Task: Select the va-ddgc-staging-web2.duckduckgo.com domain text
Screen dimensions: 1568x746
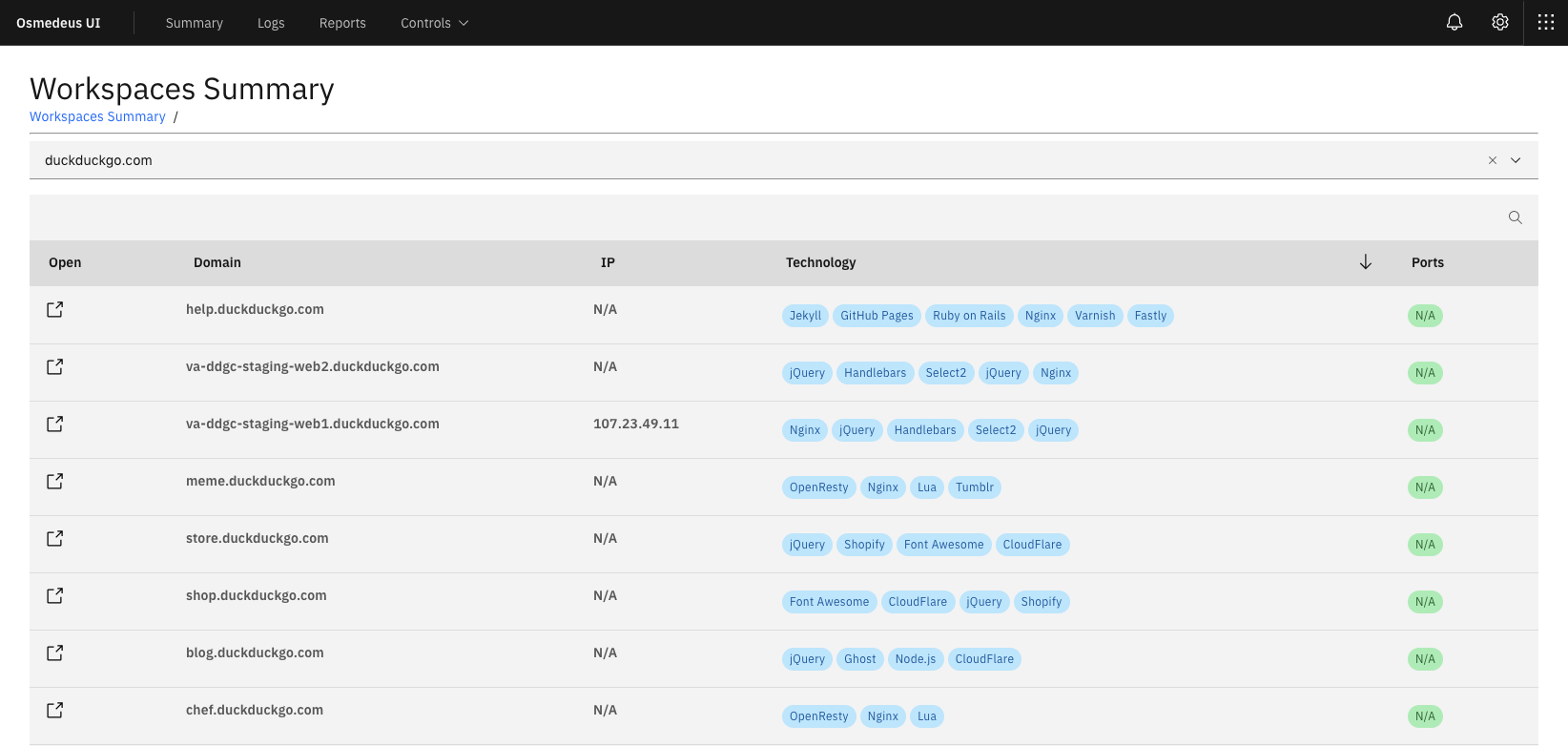Action: 313,366
